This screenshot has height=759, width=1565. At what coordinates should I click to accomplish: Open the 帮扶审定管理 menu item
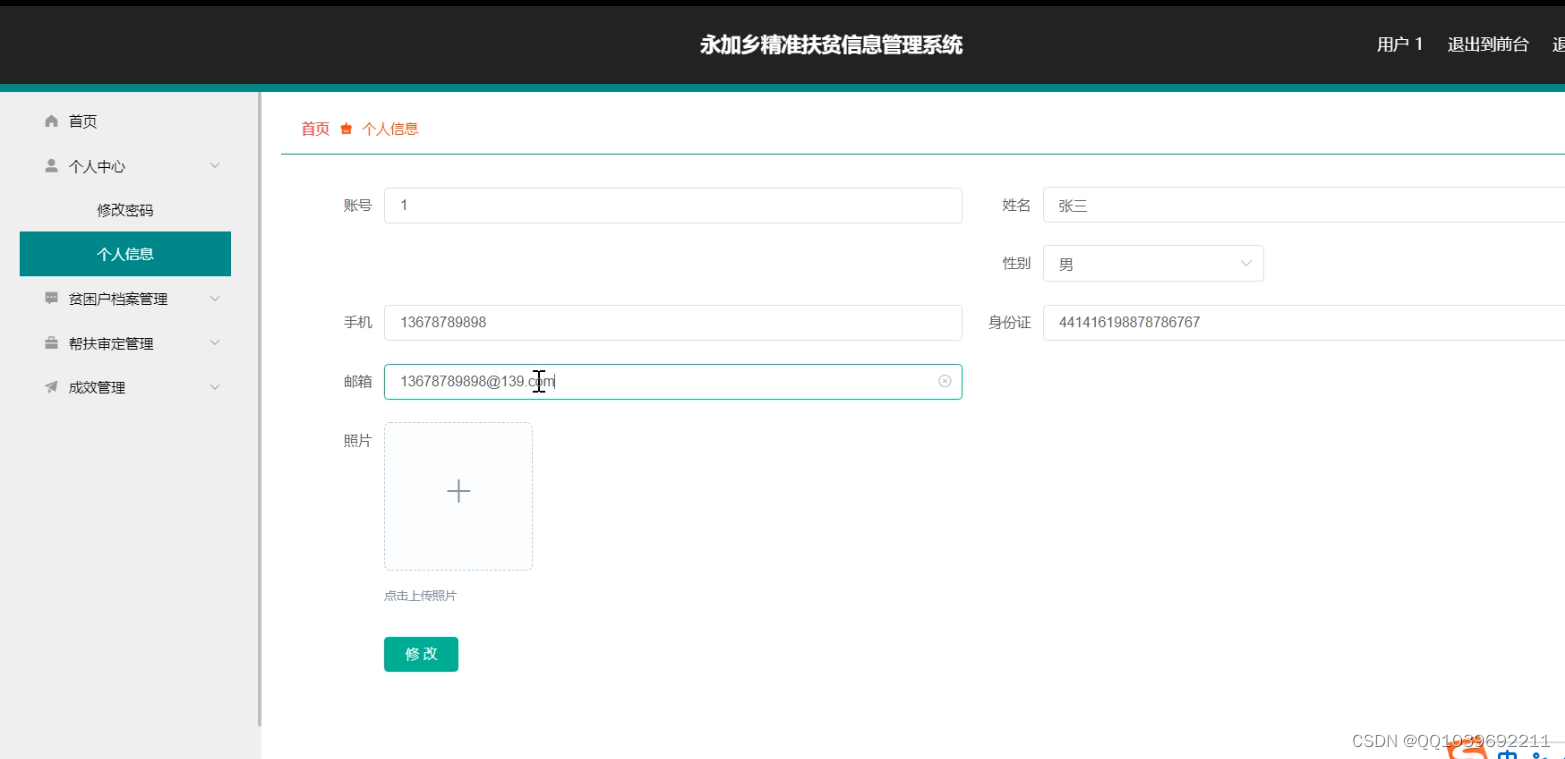pyautogui.click(x=125, y=343)
